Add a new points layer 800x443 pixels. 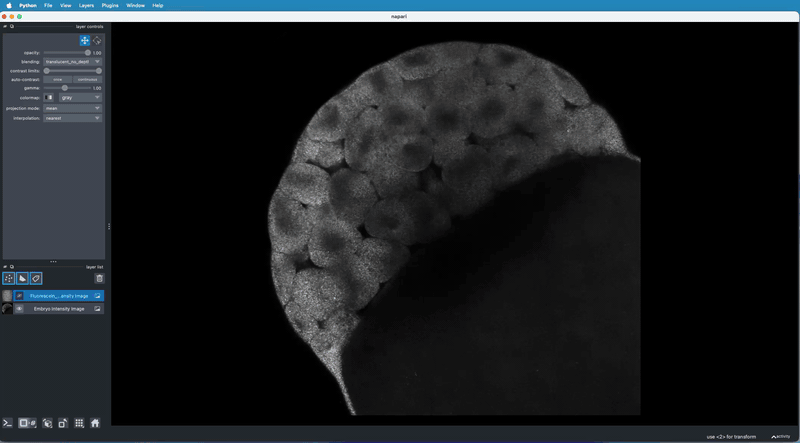pos(9,278)
